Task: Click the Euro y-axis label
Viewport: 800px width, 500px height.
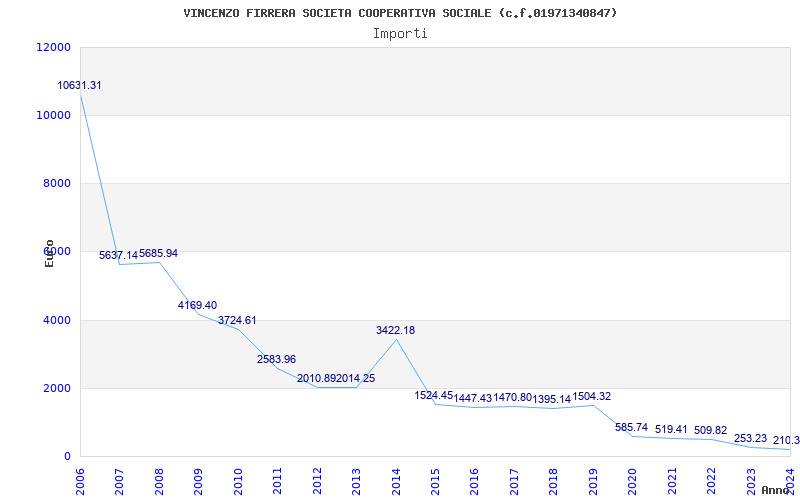Action: click(x=49, y=253)
